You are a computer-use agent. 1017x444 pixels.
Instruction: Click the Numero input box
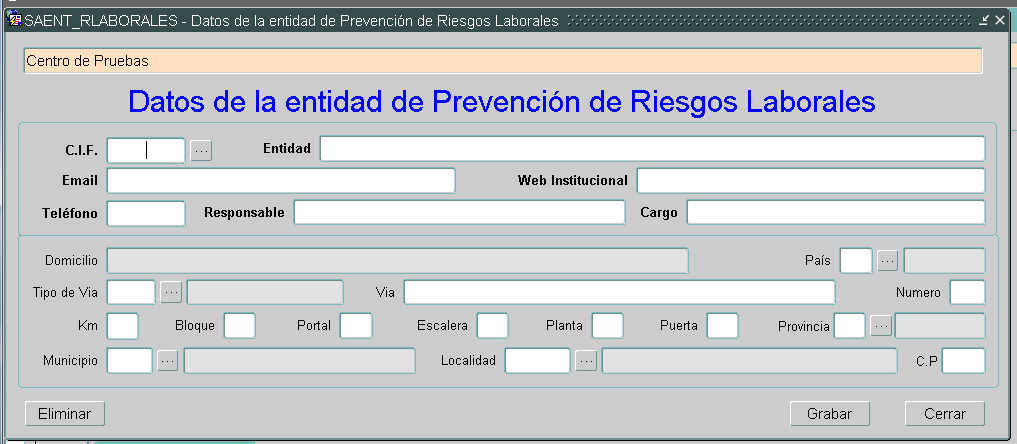(x=967, y=292)
